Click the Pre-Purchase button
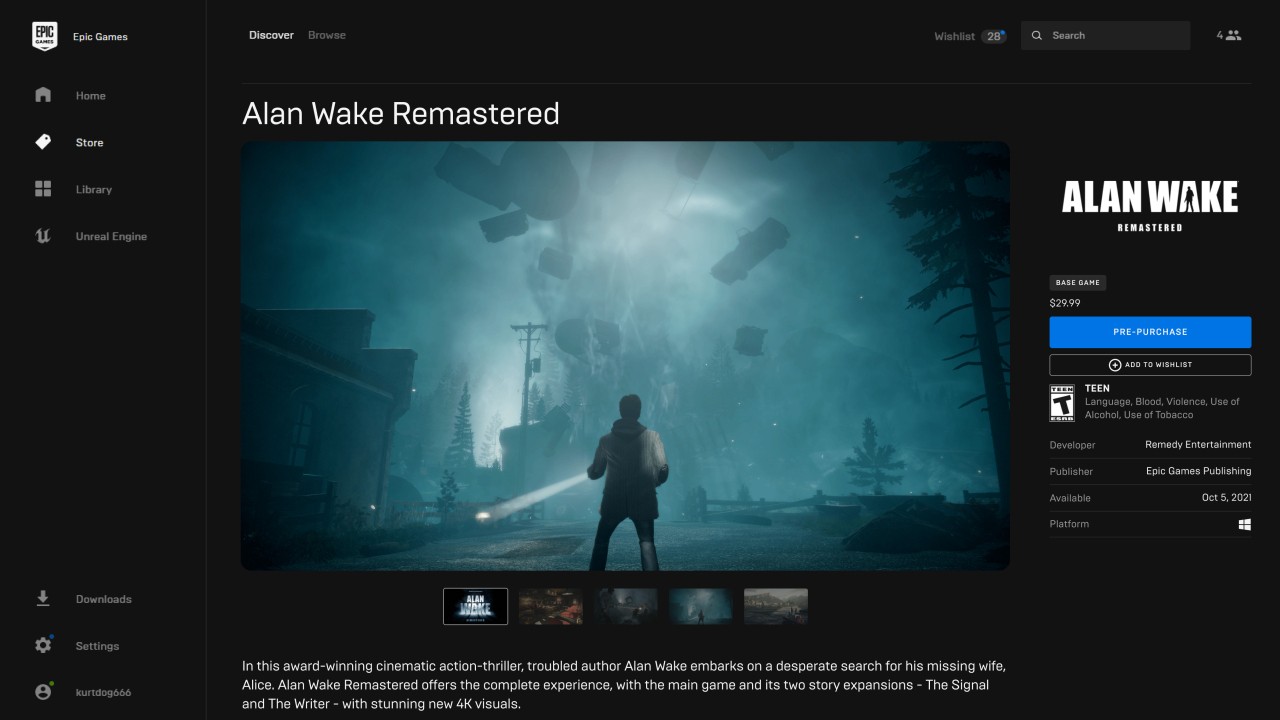The image size is (1280, 720). coord(1150,332)
